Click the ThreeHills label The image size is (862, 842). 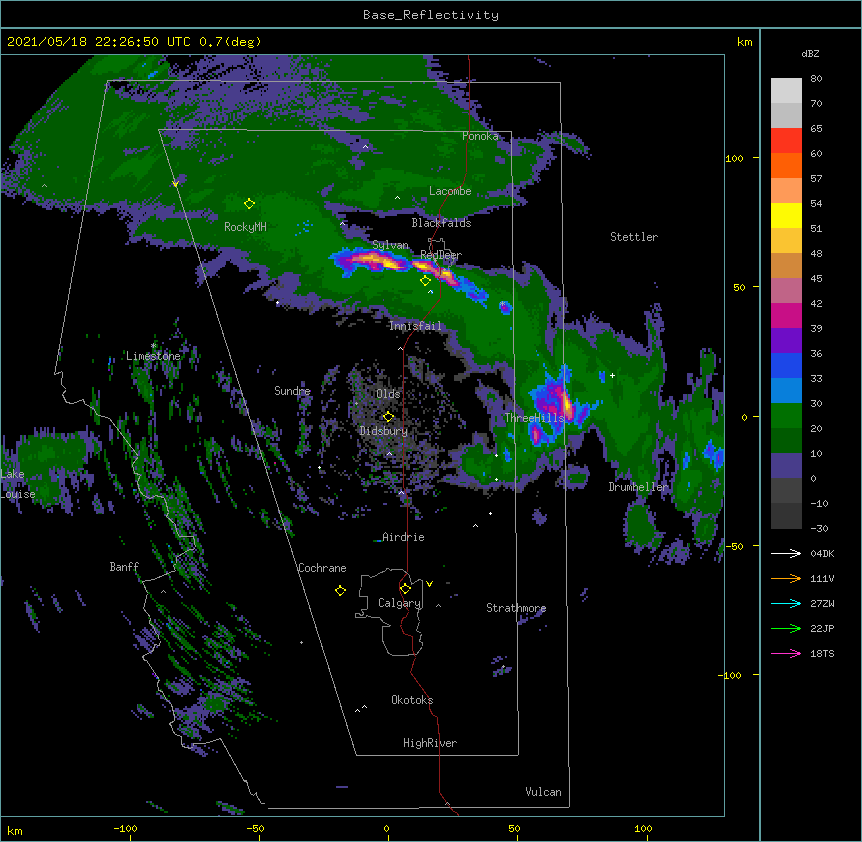pyautogui.click(x=534, y=418)
